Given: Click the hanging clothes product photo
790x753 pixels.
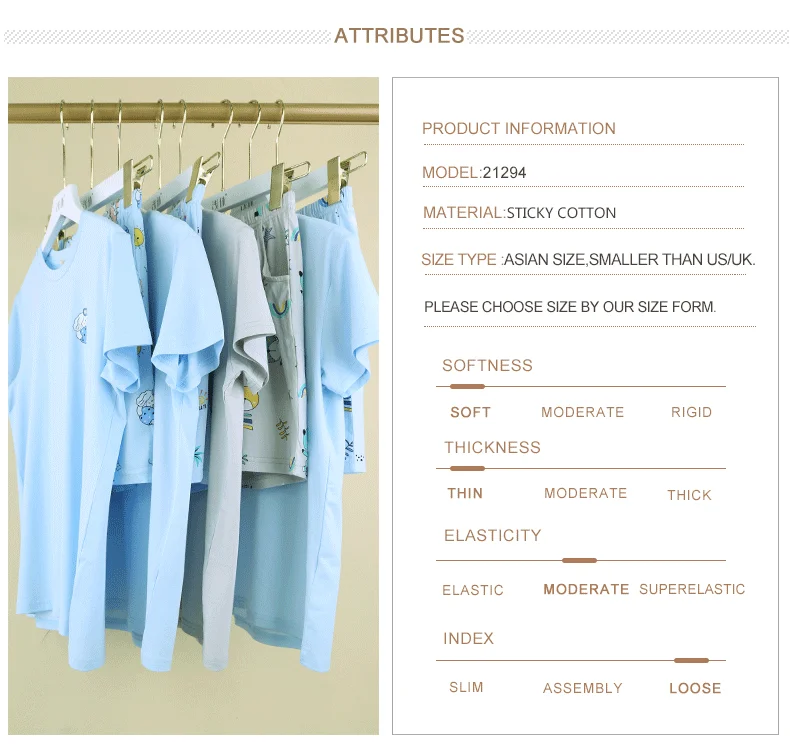Looking at the screenshot, I should [193, 405].
